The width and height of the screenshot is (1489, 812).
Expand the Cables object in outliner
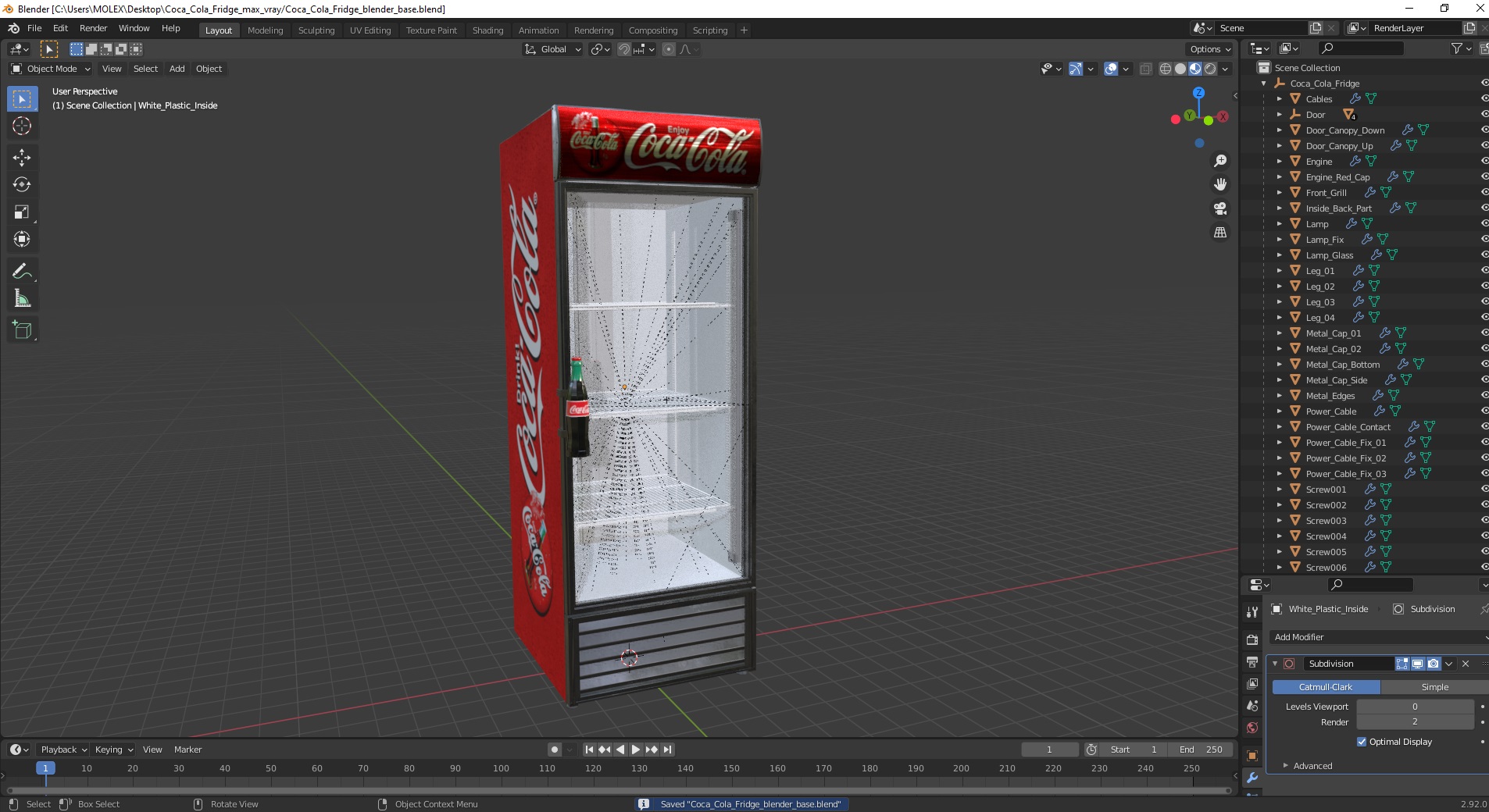tap(1279, 99)
